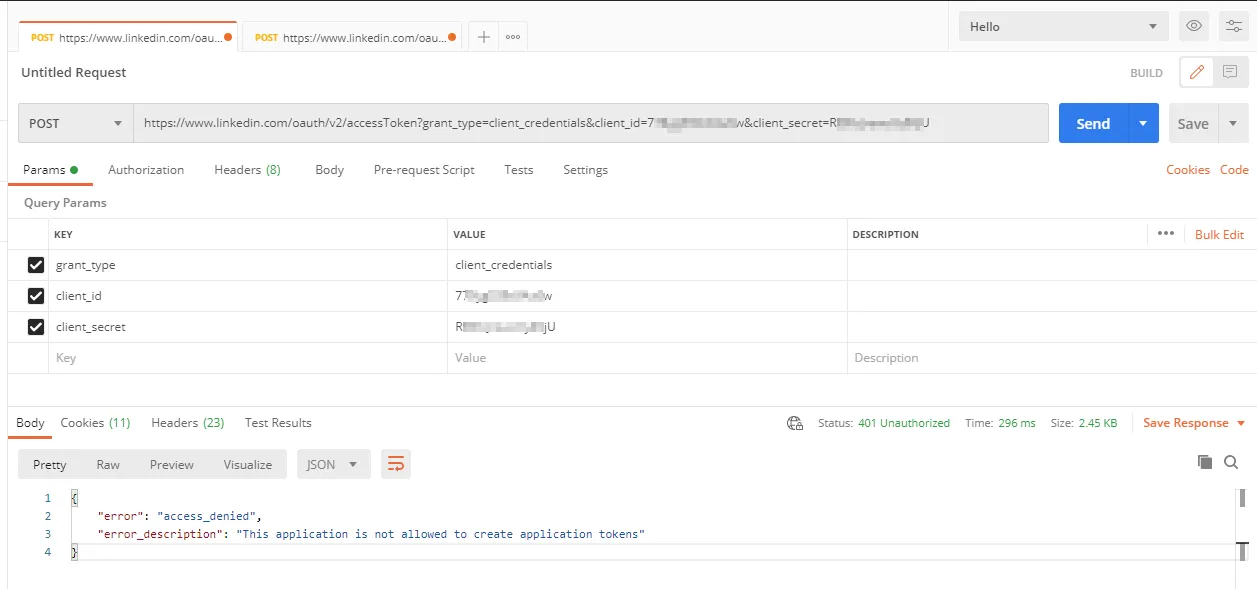Click the client_credentials value cell
Screen dimensions: 1257x589
pos(647,265)
